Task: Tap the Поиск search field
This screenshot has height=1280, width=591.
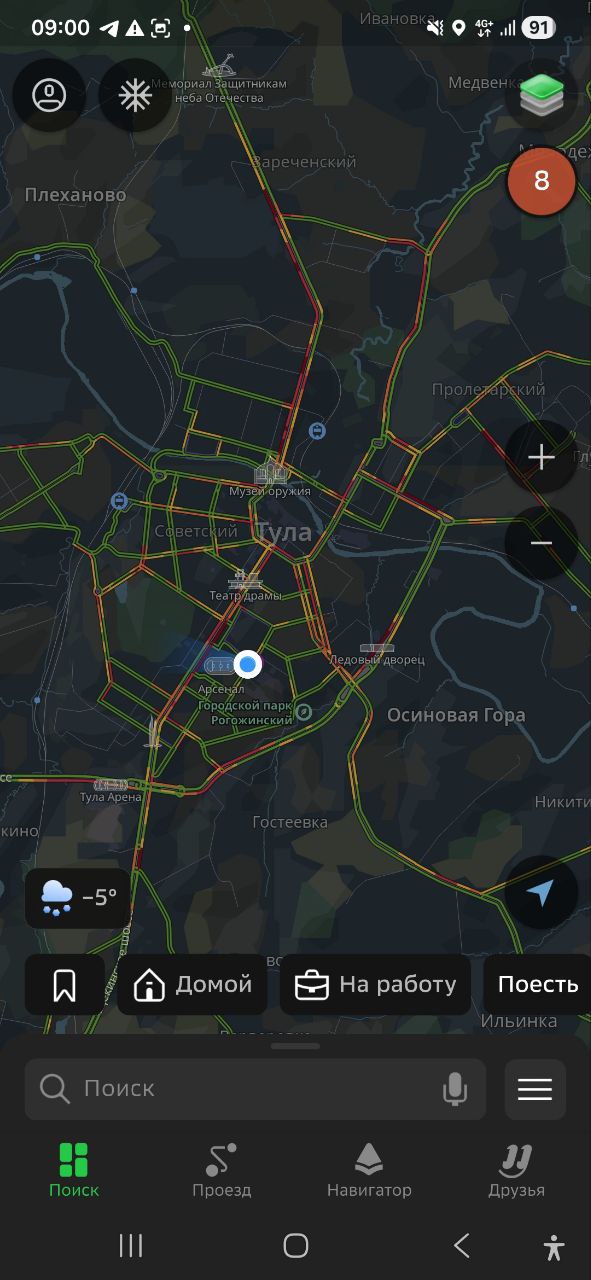Action: coord(255,1089)
